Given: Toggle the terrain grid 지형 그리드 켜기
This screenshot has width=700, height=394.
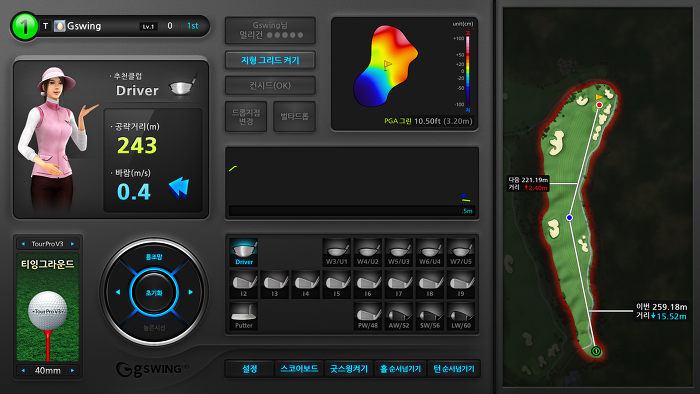Looking at the screenshot, I should click(x=270, y=60).
